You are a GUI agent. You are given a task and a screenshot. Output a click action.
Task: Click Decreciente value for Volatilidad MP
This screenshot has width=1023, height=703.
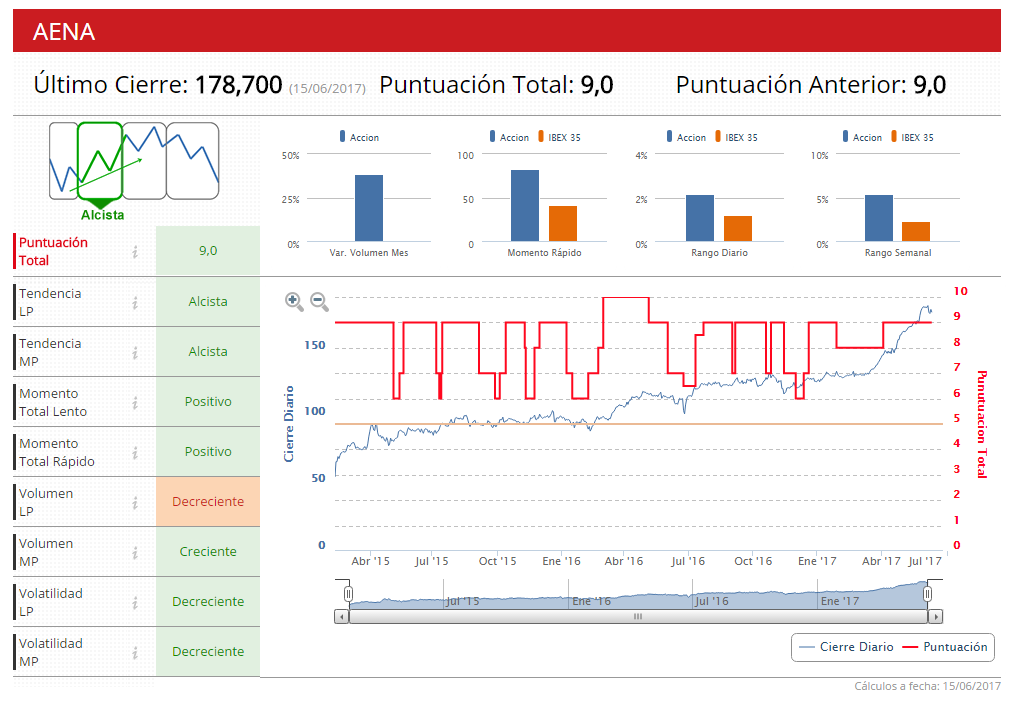coord(208,651)
